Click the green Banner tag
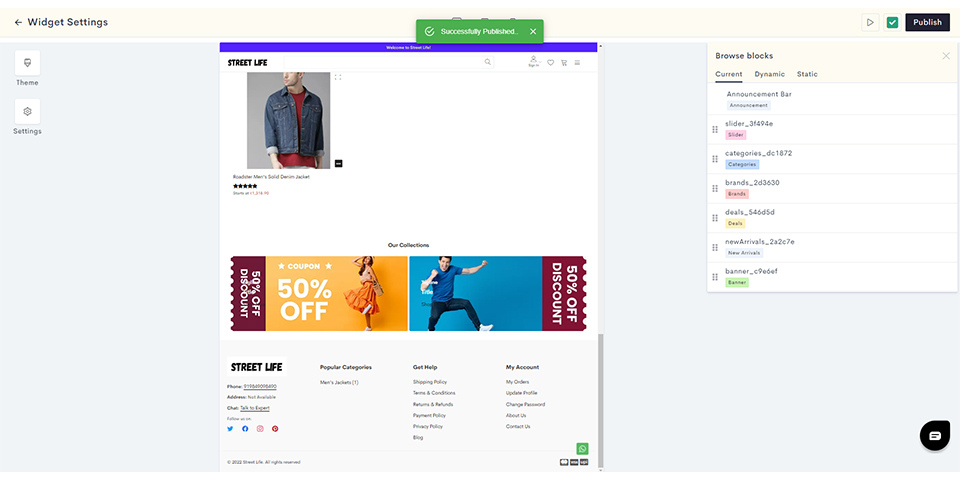960x480 pixels. (x=737, y=283)
